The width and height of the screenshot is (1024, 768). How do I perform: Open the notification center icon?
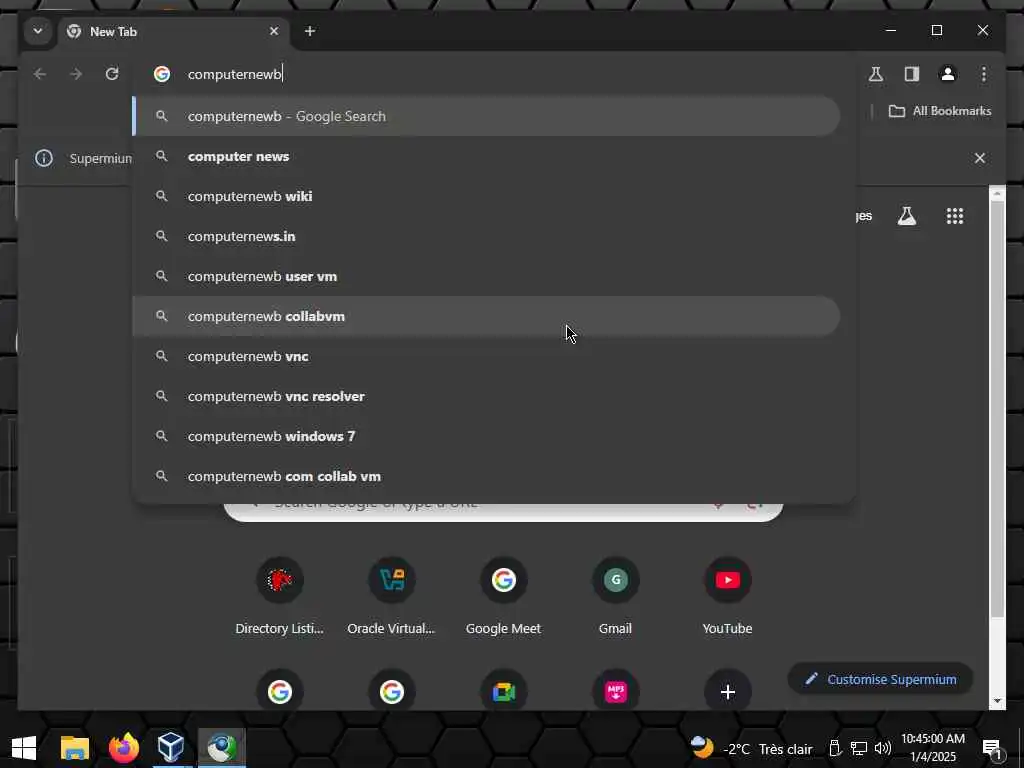point(992,750)
